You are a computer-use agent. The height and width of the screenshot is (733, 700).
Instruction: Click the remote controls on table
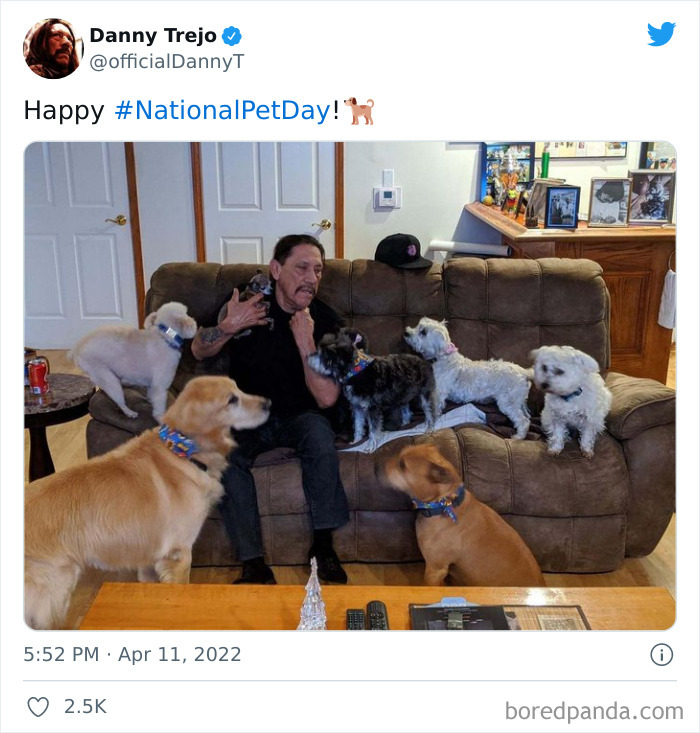tap(368, 615)
